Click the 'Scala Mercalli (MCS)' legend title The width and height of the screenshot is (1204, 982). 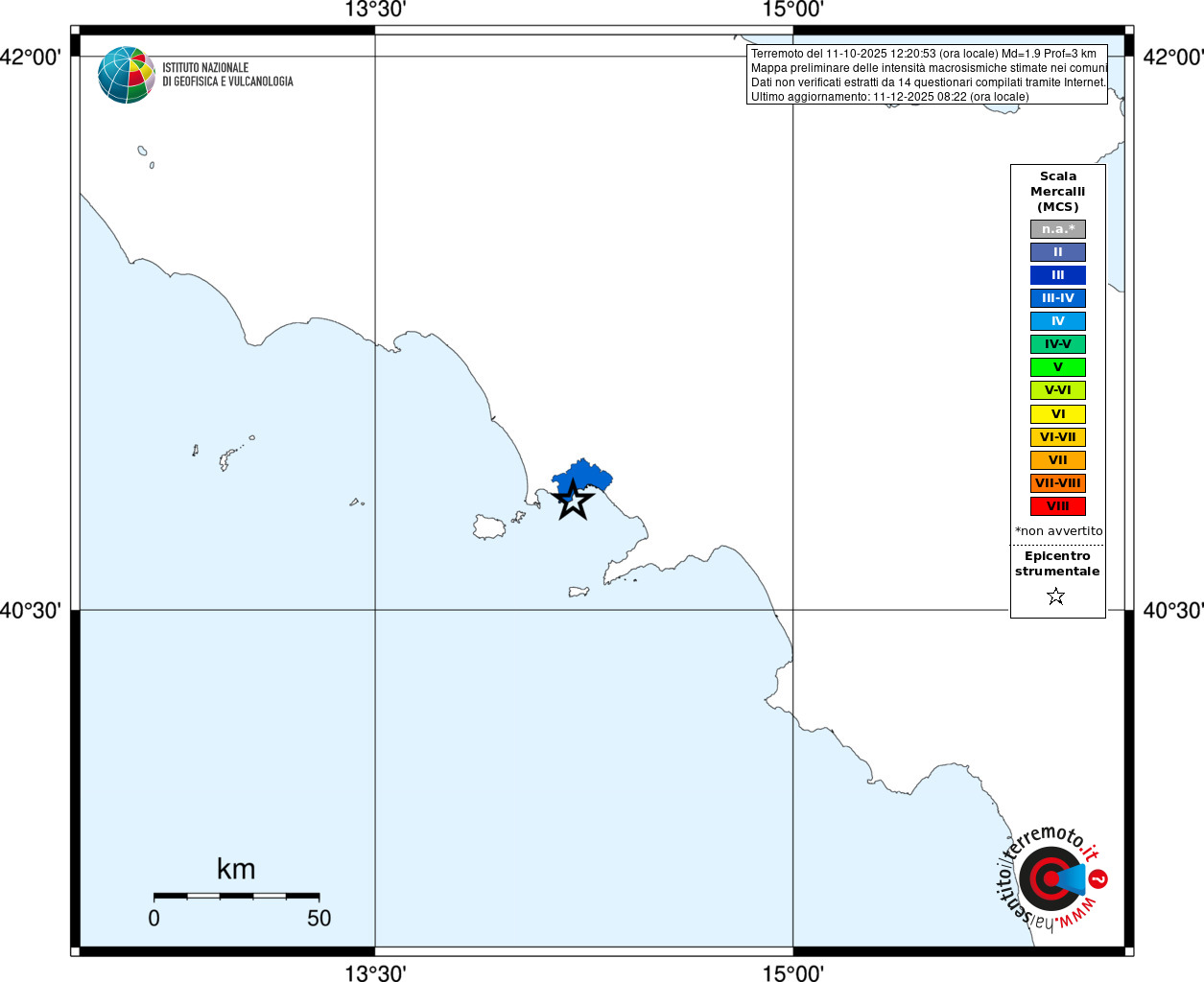[x=1058, y=192]
